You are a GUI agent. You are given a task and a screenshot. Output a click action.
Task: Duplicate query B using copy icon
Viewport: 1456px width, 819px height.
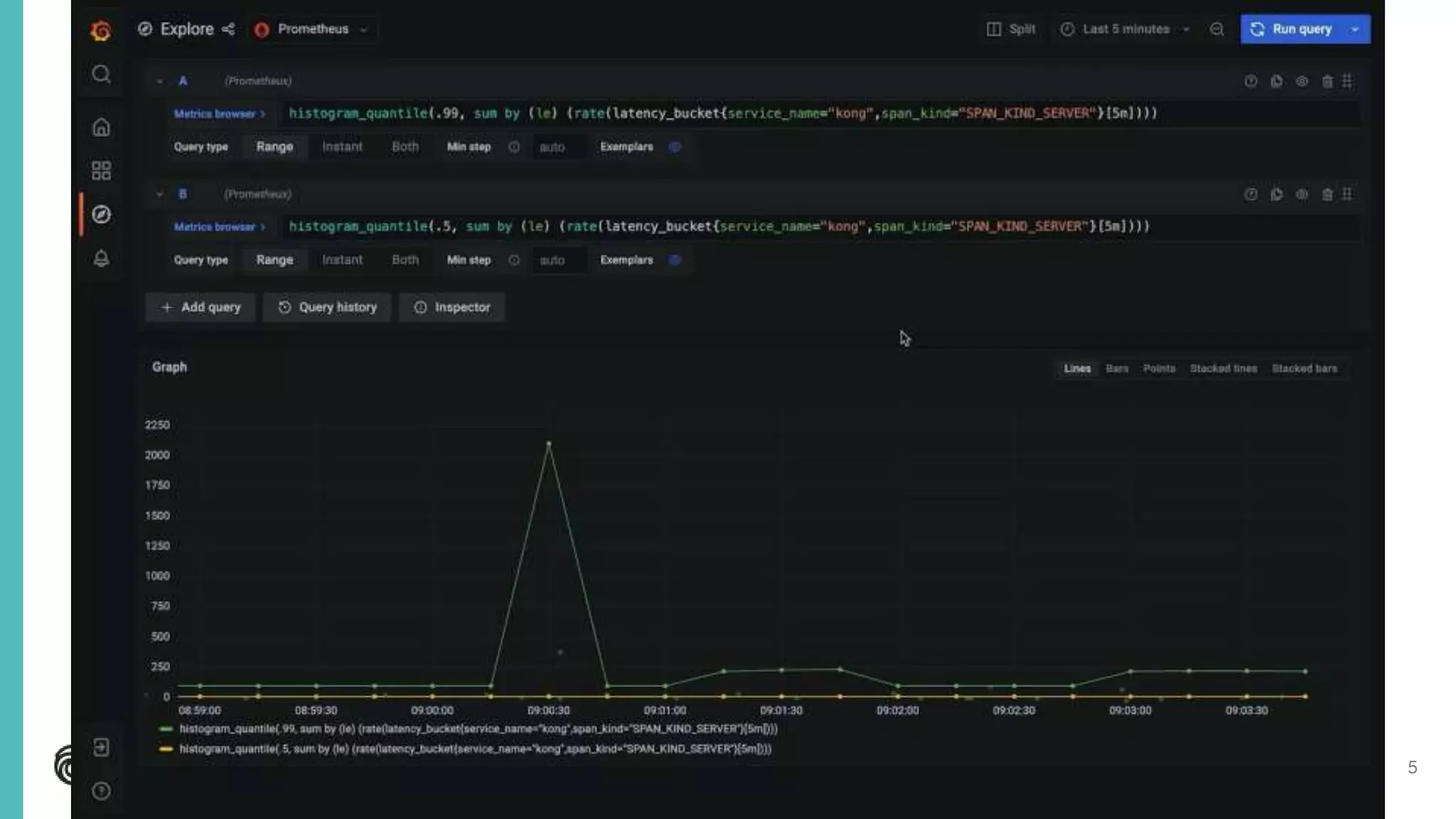pos(1276,194)
